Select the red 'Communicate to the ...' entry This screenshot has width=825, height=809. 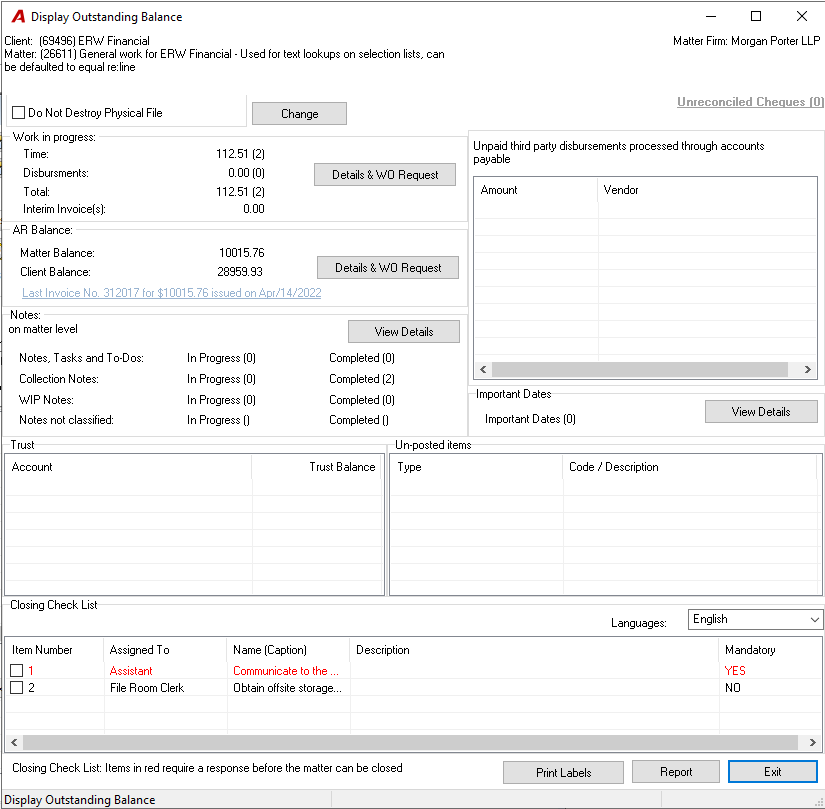click(x=286, y=671)
